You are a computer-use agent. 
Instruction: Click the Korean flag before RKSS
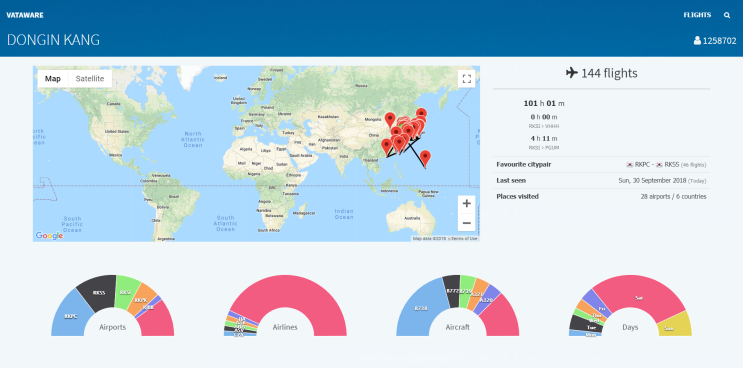coord(659,165)
